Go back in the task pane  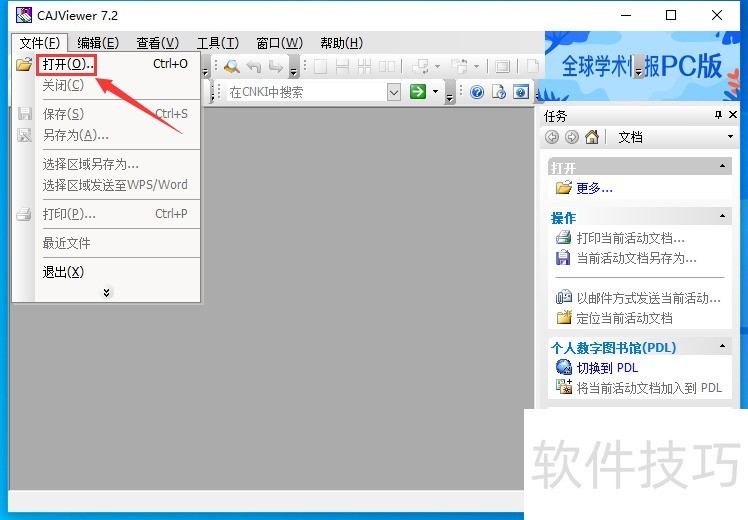point(552,137)
